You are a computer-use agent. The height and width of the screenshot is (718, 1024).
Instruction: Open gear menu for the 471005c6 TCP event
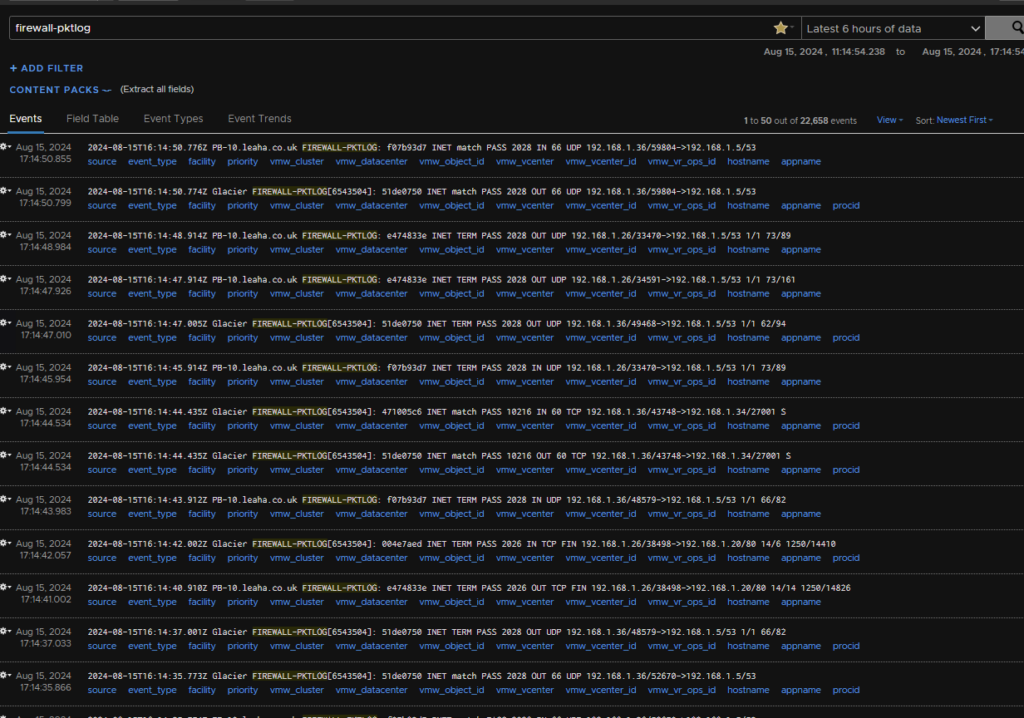6,411
